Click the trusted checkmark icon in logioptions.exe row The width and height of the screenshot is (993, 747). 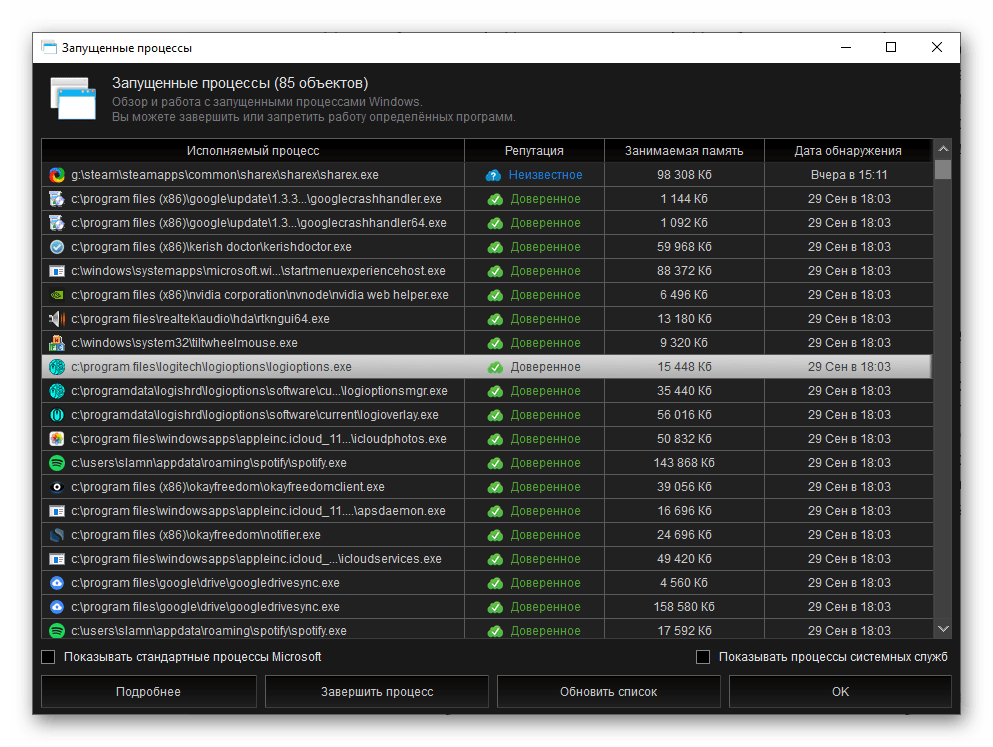pos(495,367)
